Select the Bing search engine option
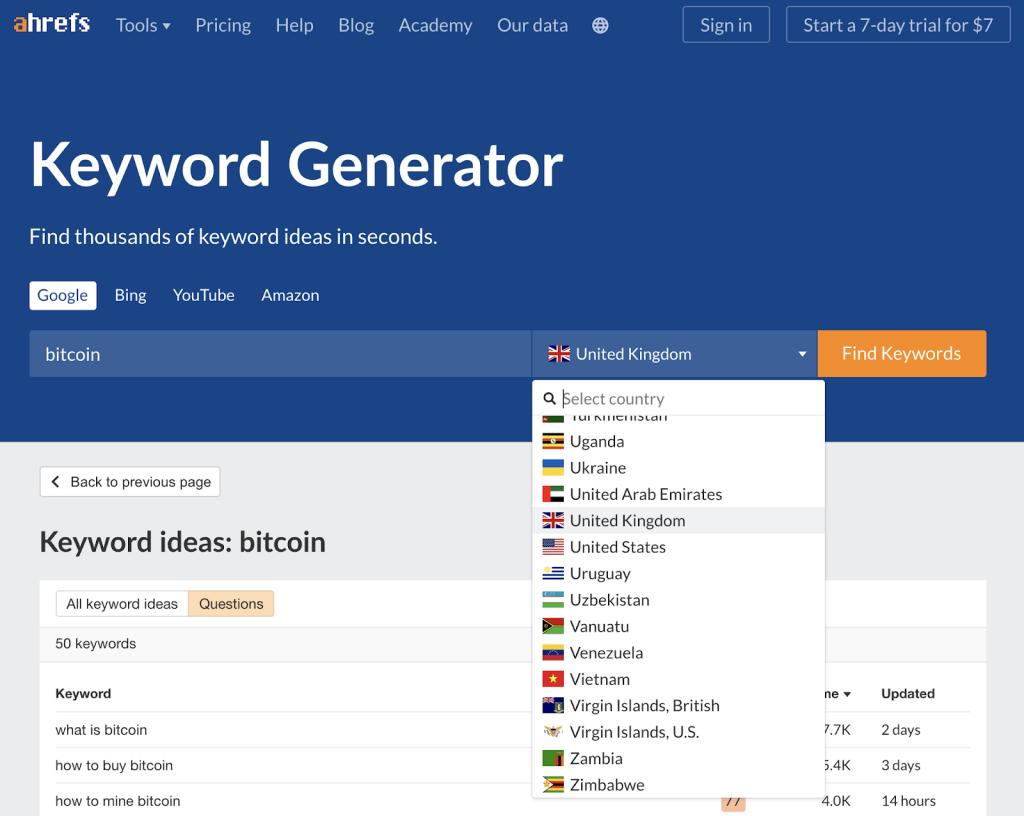The image size is (1024, 816). (x=130, y=295)
